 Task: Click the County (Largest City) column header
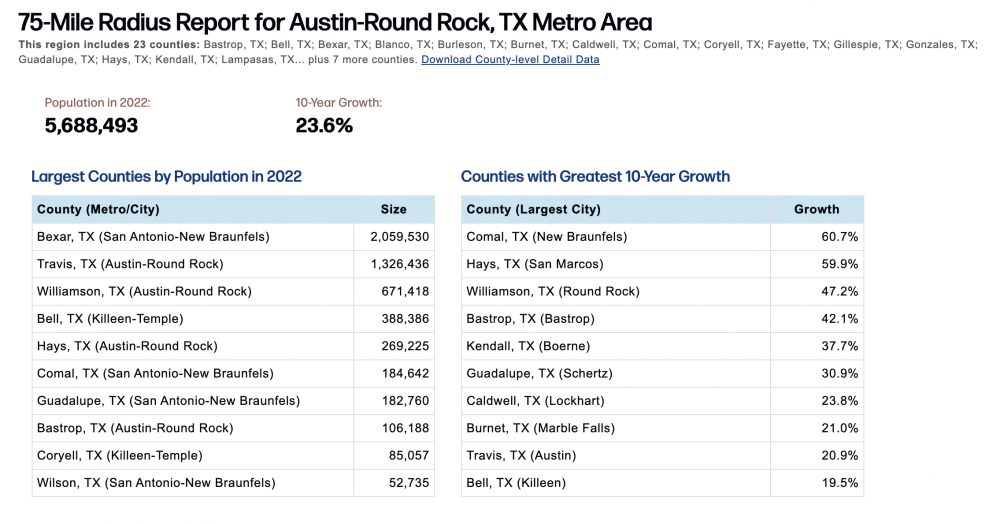533,209
